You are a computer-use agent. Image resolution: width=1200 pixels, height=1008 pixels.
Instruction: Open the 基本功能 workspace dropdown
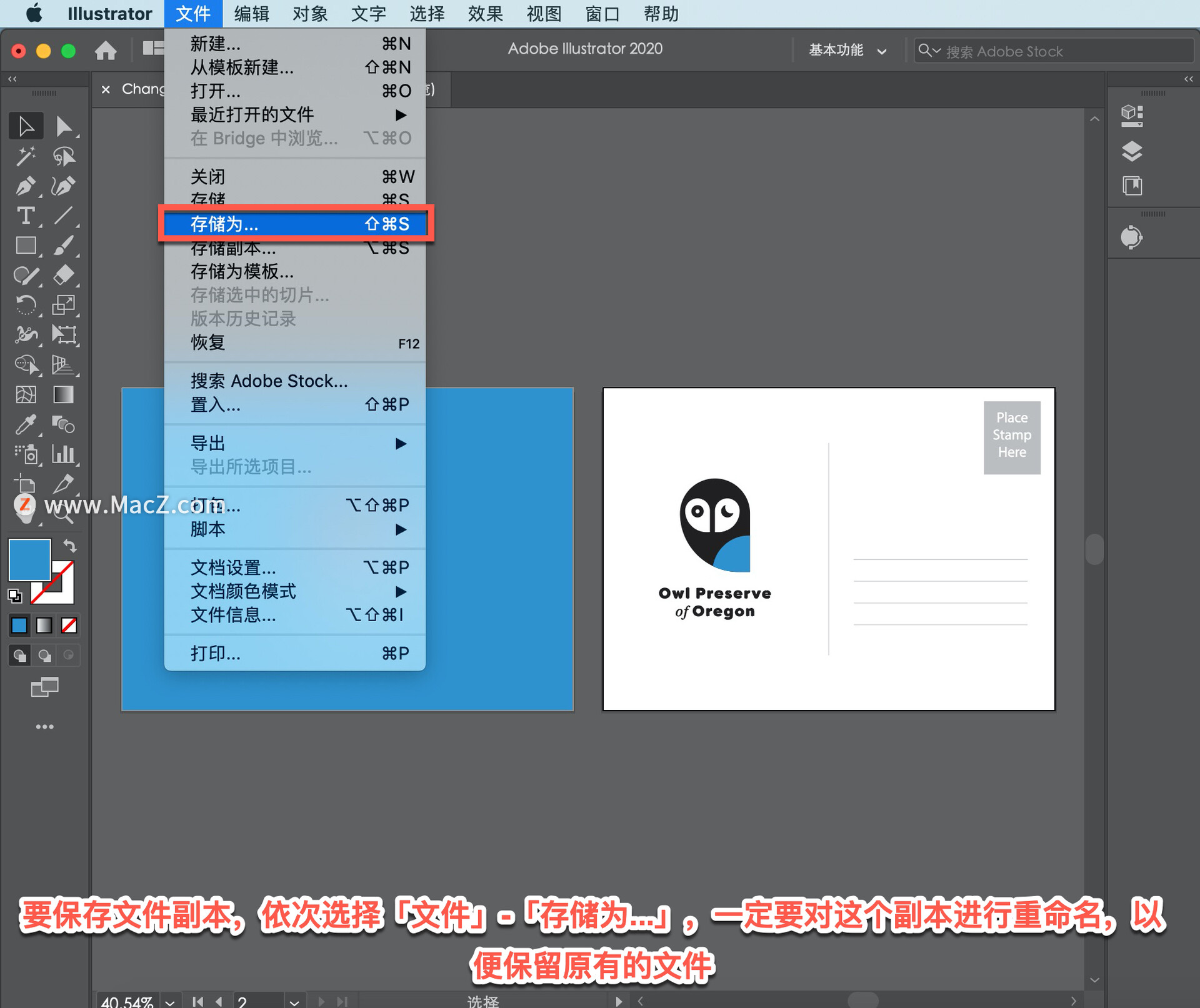click(x=847, y=51)
